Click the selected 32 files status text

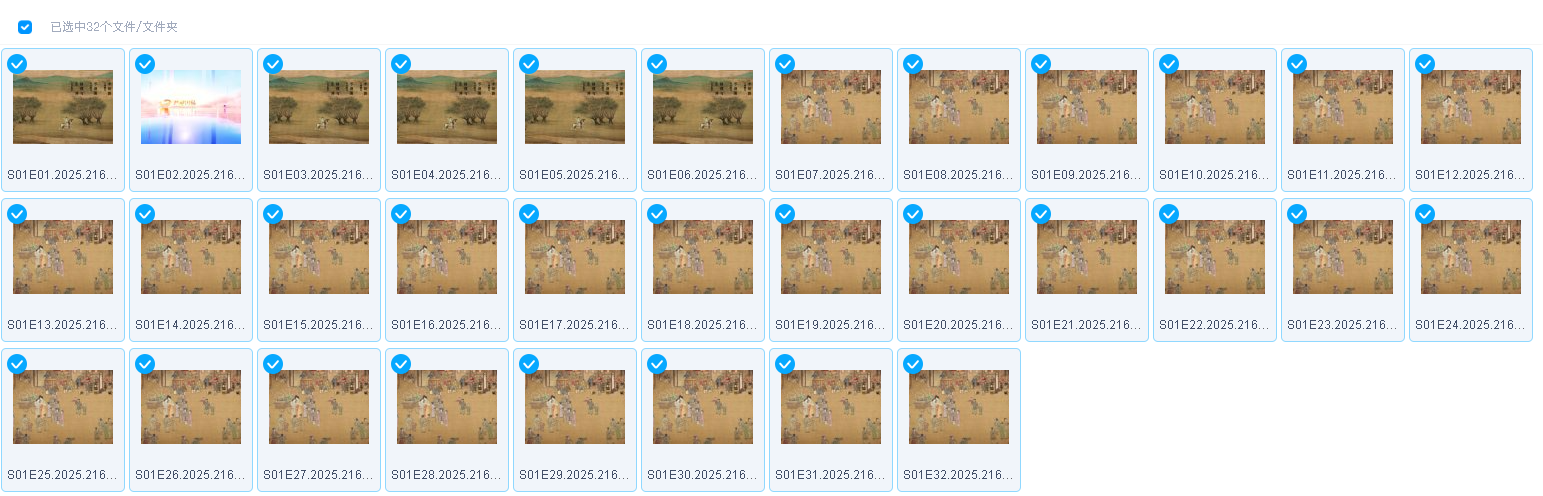click(x=114, y=27)
